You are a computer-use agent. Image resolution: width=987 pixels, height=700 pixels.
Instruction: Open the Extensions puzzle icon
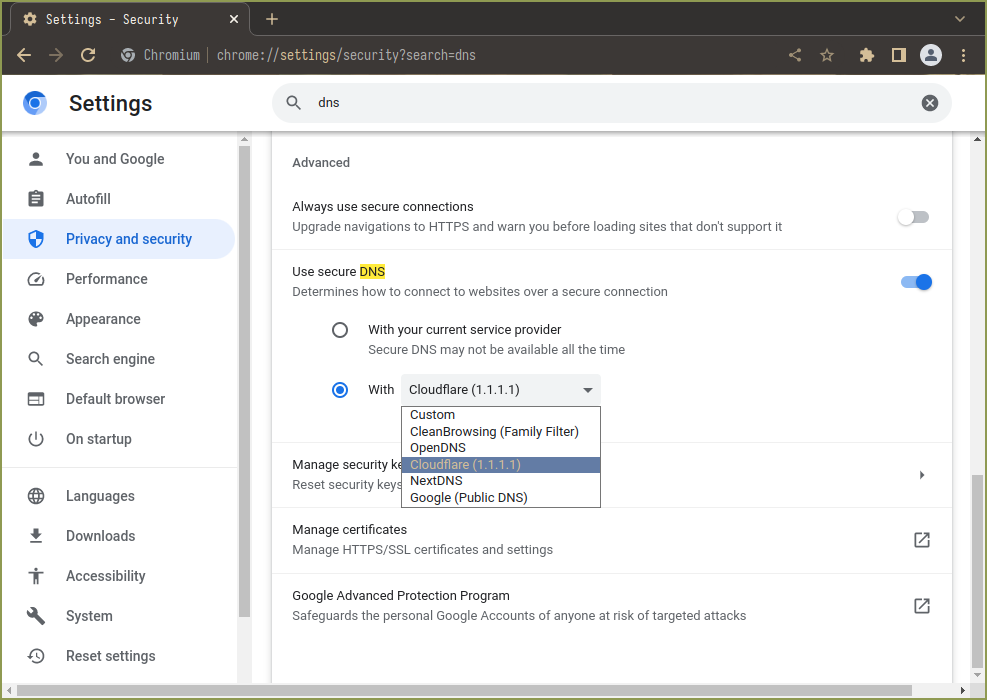(x=867, y=55)
